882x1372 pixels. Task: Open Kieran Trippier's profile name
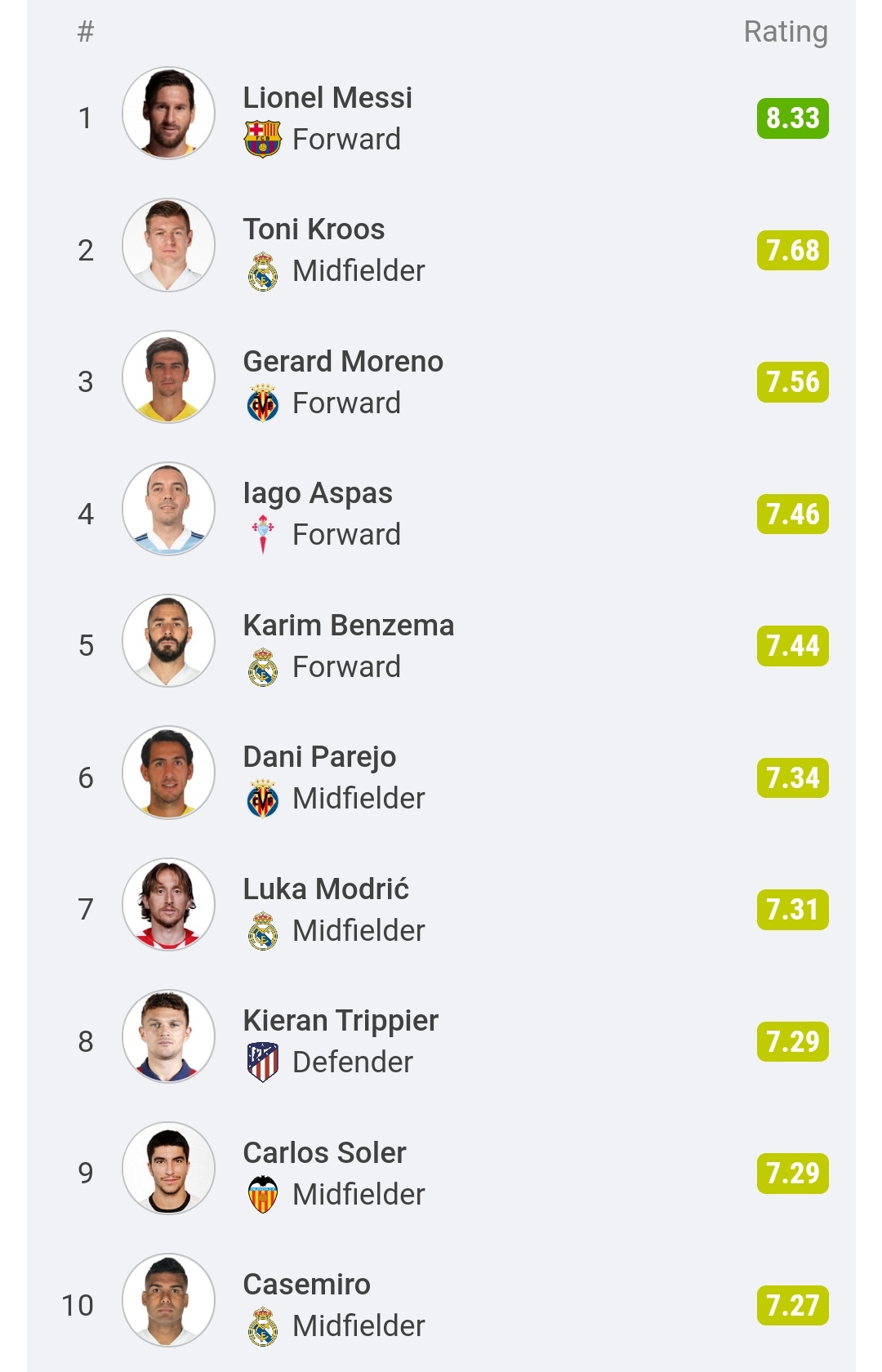pyautogui.click(x=341, y=1020)
